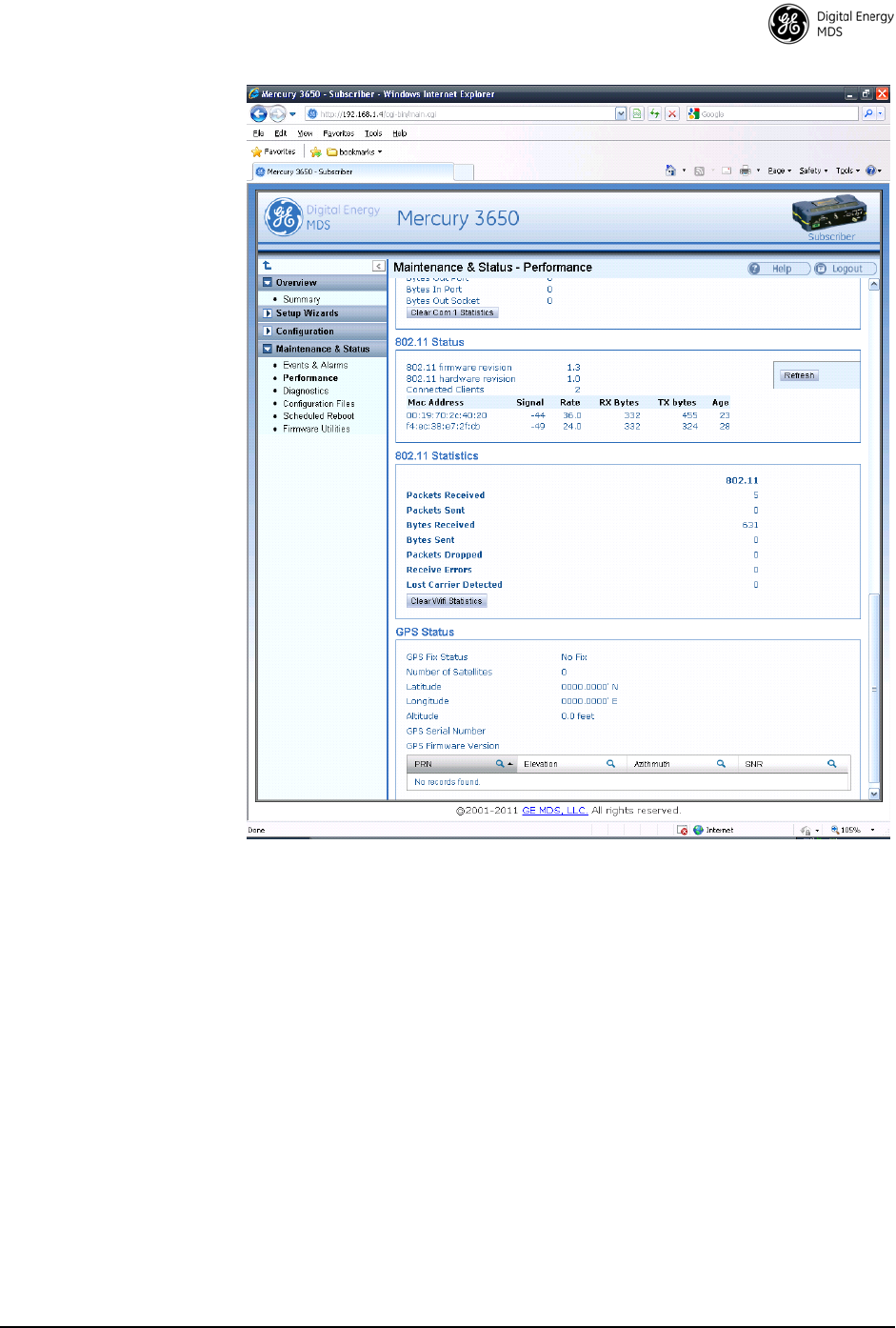Click the Logout button
Image resolution: width=896 pixels, height=1328 pixels.
[845, 269]
